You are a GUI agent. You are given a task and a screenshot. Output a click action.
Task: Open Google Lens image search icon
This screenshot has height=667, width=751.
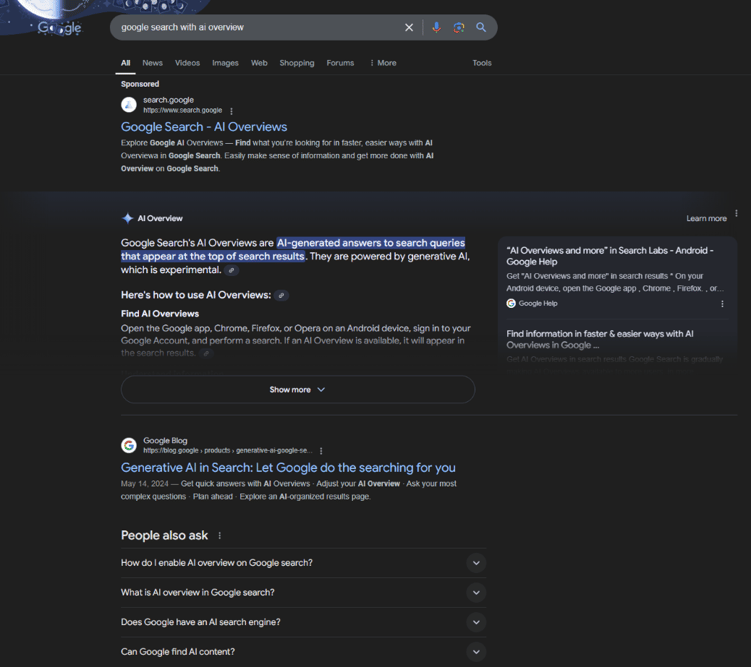click(x=458, y=28)
